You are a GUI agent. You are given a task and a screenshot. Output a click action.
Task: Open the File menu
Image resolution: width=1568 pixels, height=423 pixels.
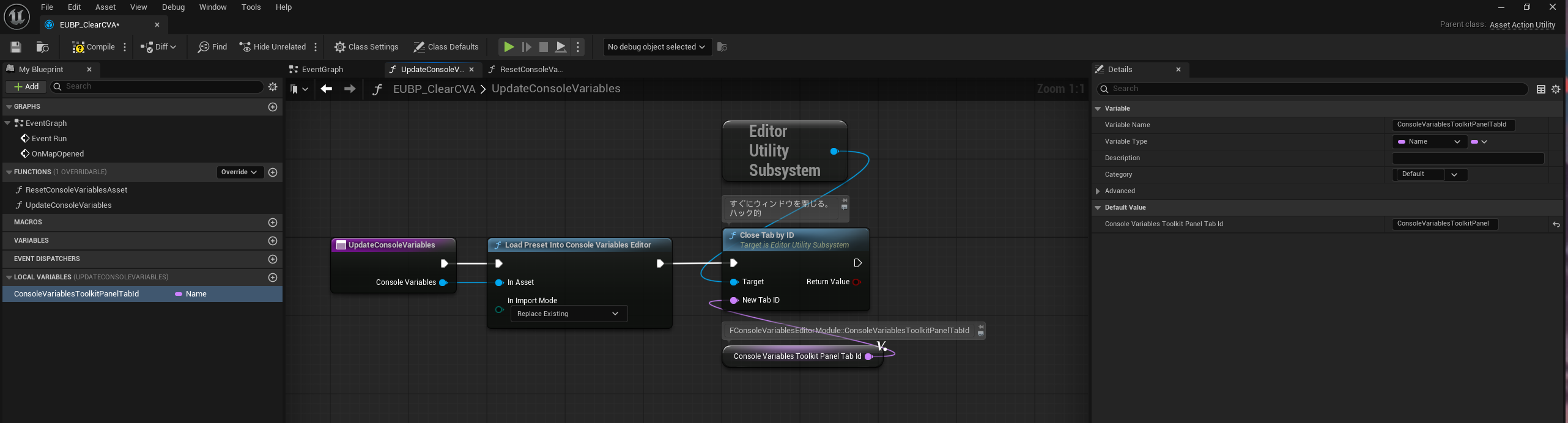coord(47,7)
